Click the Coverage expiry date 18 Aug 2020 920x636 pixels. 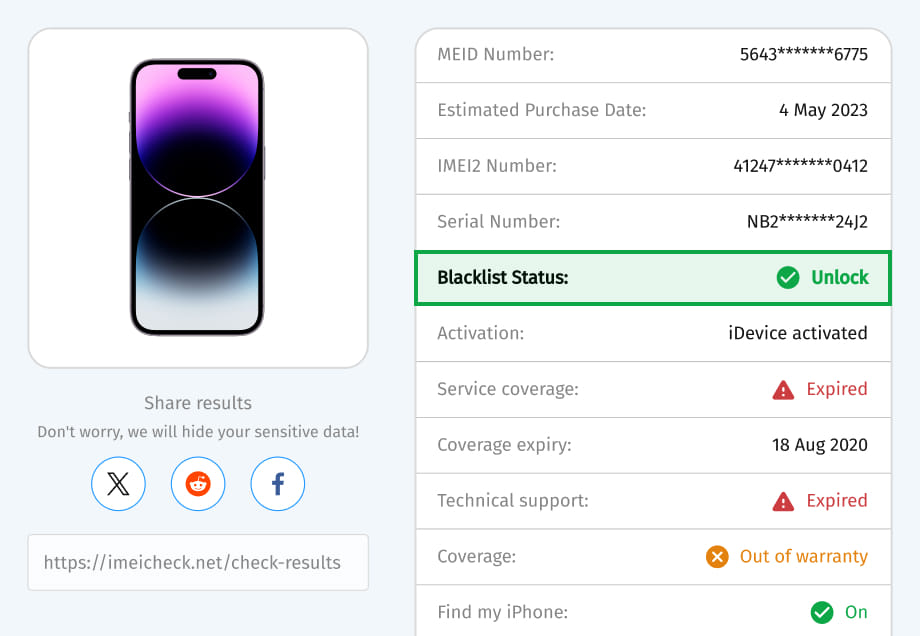pos(820,444)
